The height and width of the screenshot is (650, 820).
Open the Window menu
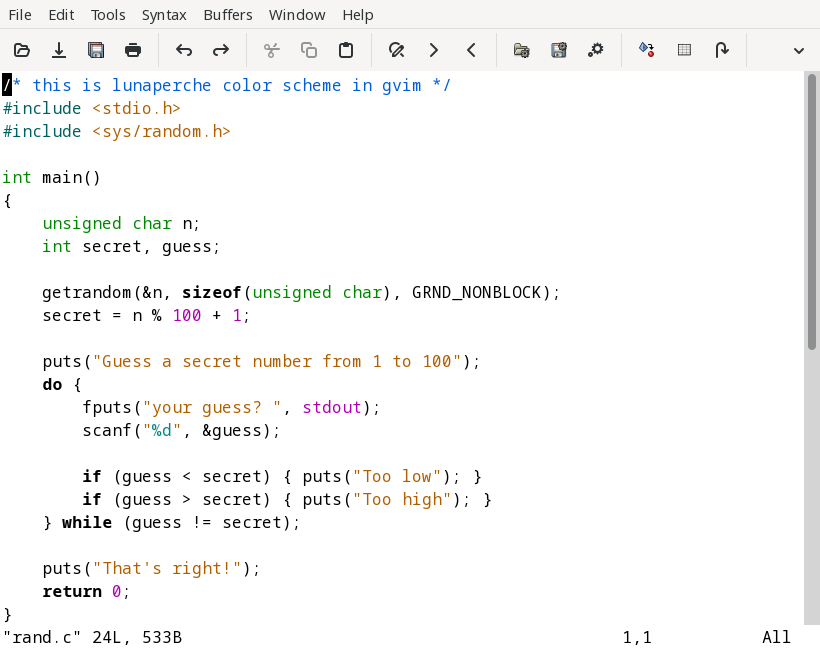click(x=297, y=15)
